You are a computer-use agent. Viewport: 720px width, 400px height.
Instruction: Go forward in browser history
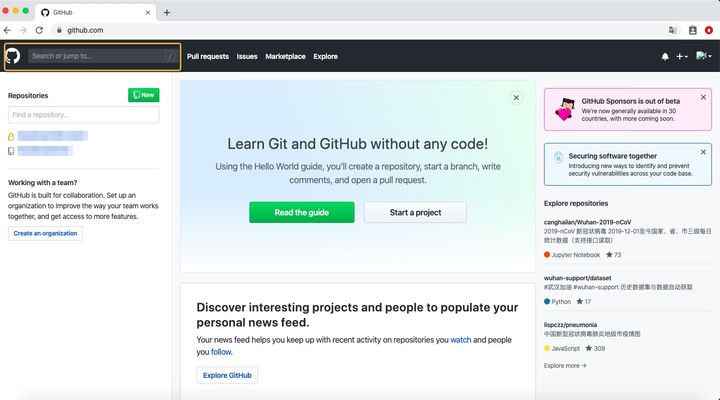[23, 30]
